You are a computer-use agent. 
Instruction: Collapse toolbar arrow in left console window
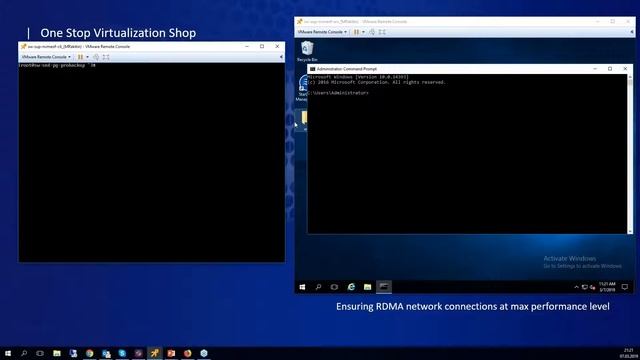pos(281,57)
